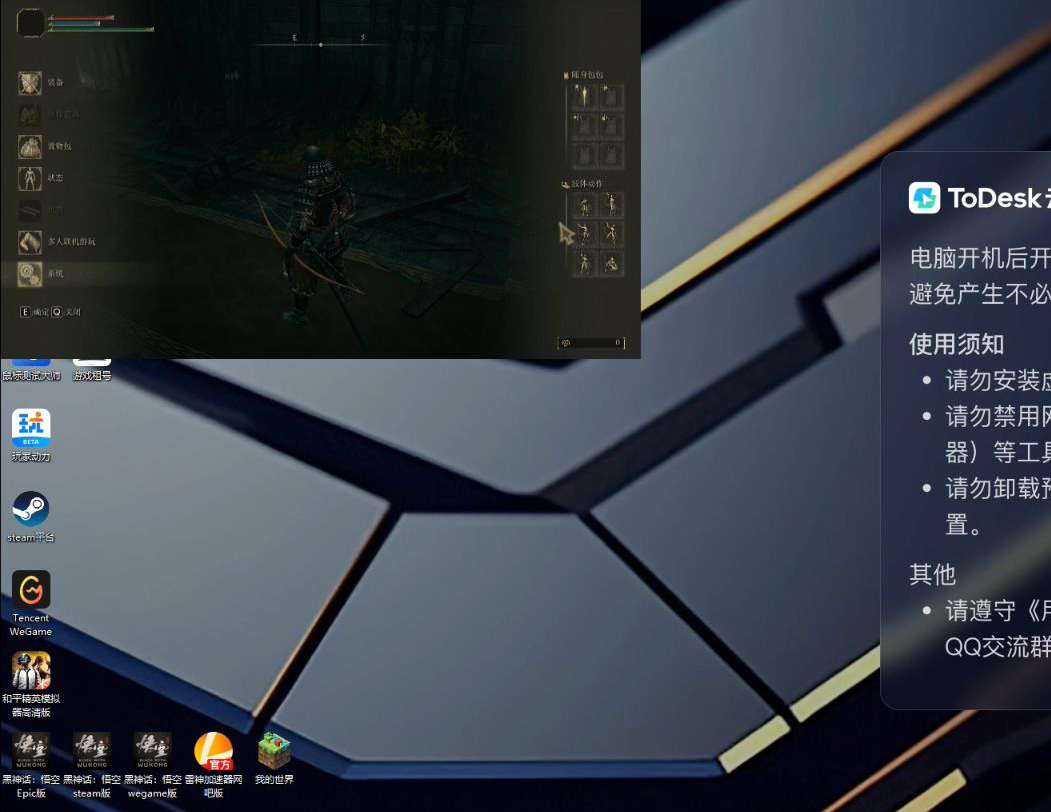Click the 肢体动作 section heading
1051x812 pixels.
582,183
